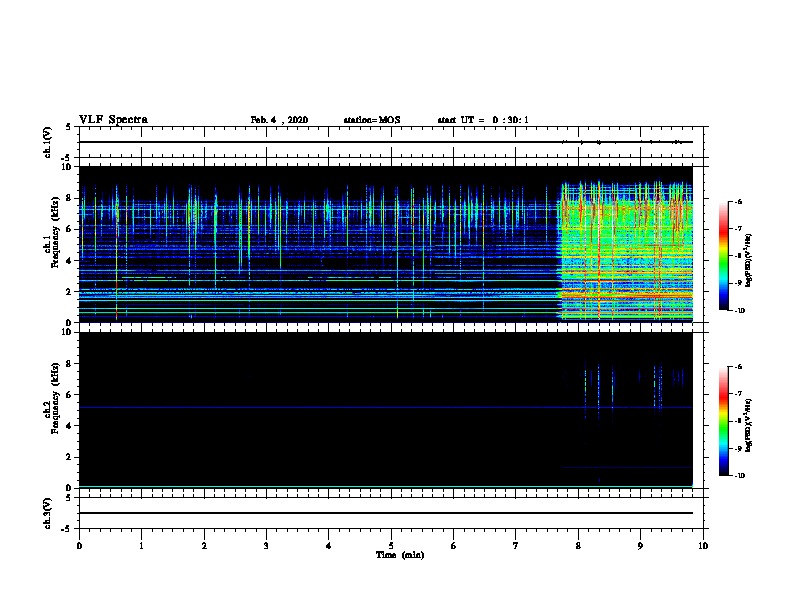Click time axis tick label "5"
The height and width of the screenshot is (612, 792).
391,545
